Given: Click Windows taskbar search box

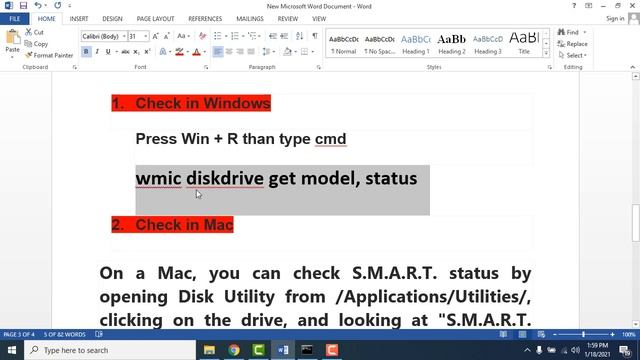Looking at the screenshot, I should tap(110, 350).
